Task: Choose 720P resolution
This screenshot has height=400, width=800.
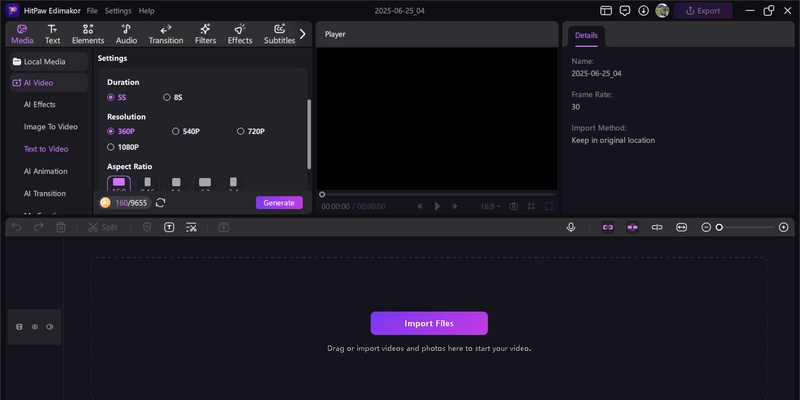Action: pos(251,131)
